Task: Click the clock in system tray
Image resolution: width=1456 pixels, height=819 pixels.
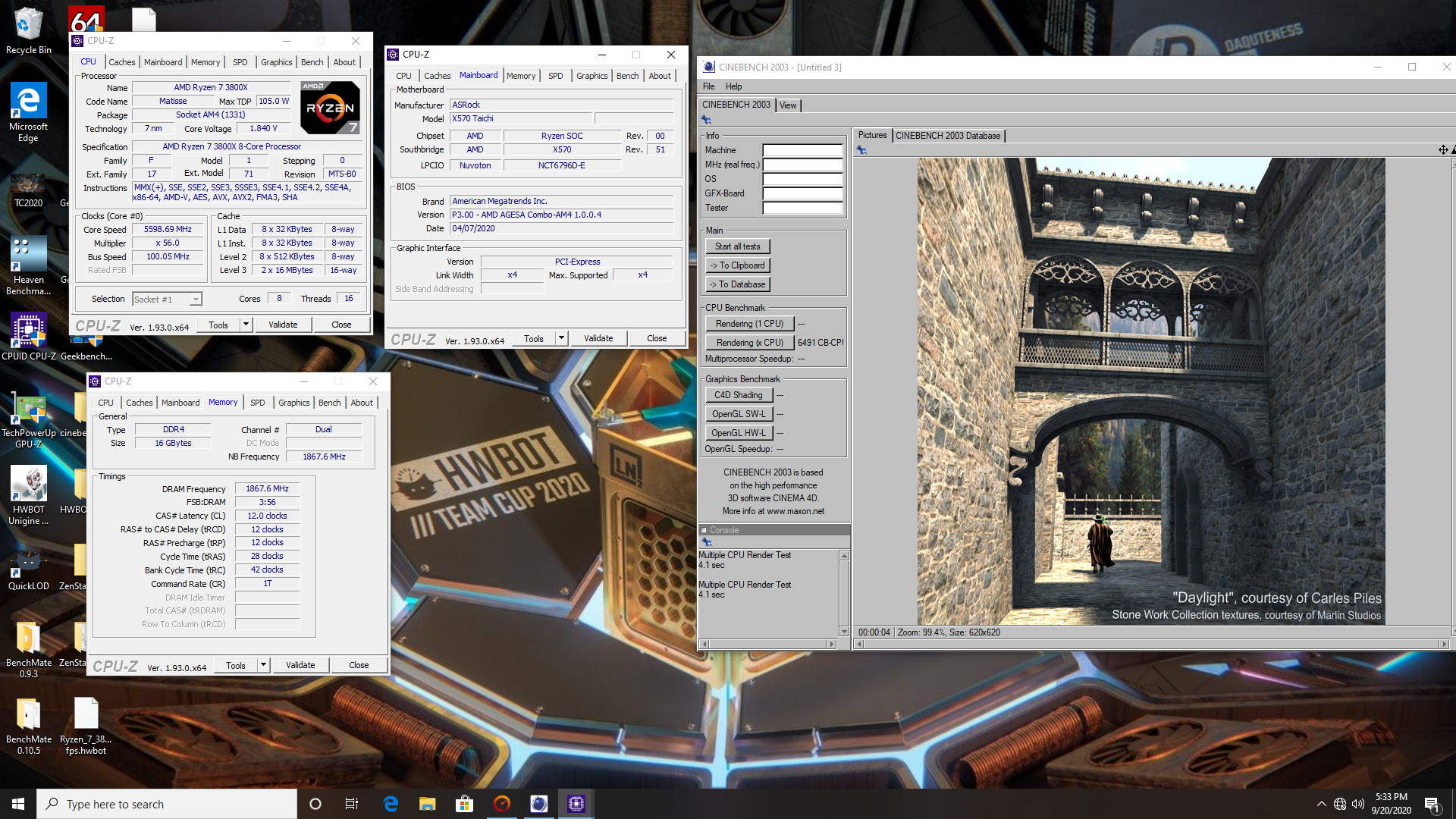Action: coord(1391,804)
